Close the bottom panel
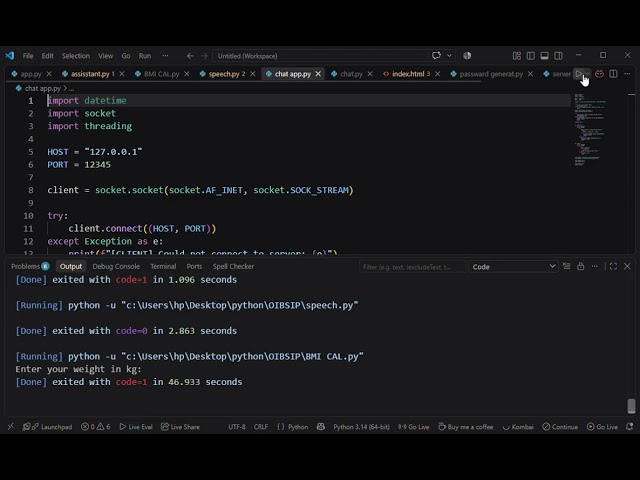This screenshot has height=480, width=640. pyautogui.click(x=627, y=266)
